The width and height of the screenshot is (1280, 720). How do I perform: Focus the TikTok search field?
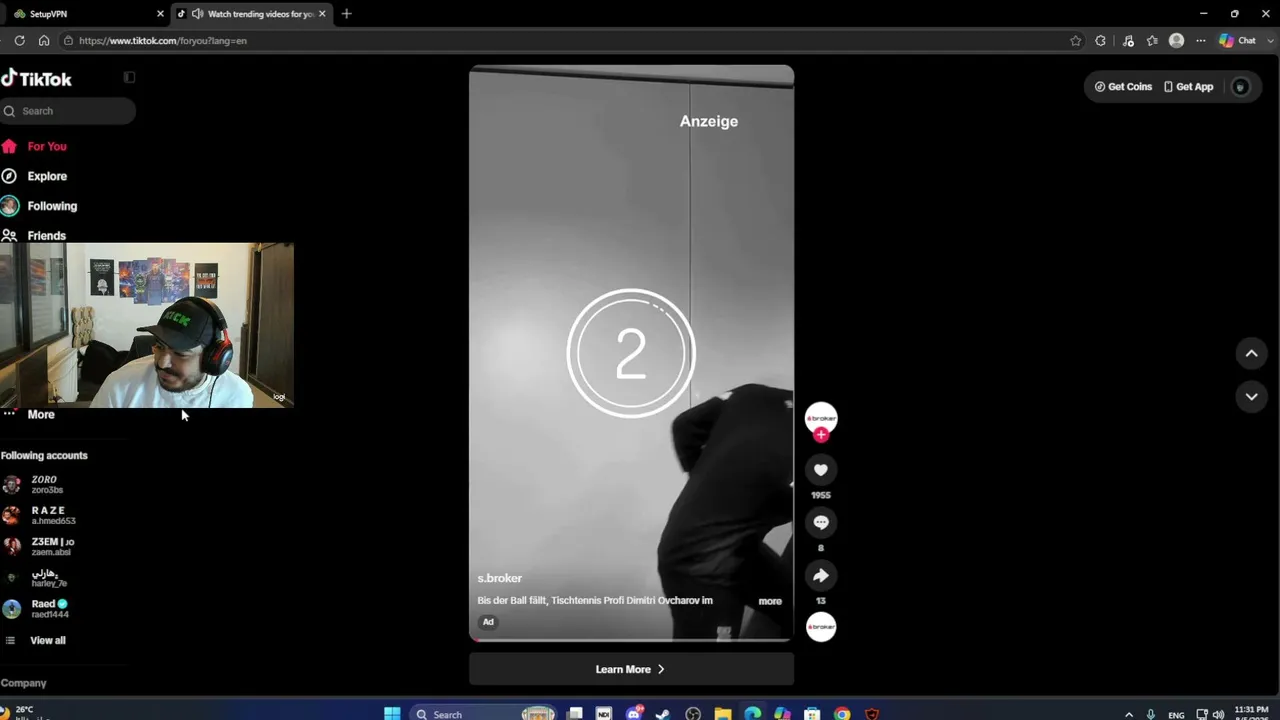(x=68, y=111)
